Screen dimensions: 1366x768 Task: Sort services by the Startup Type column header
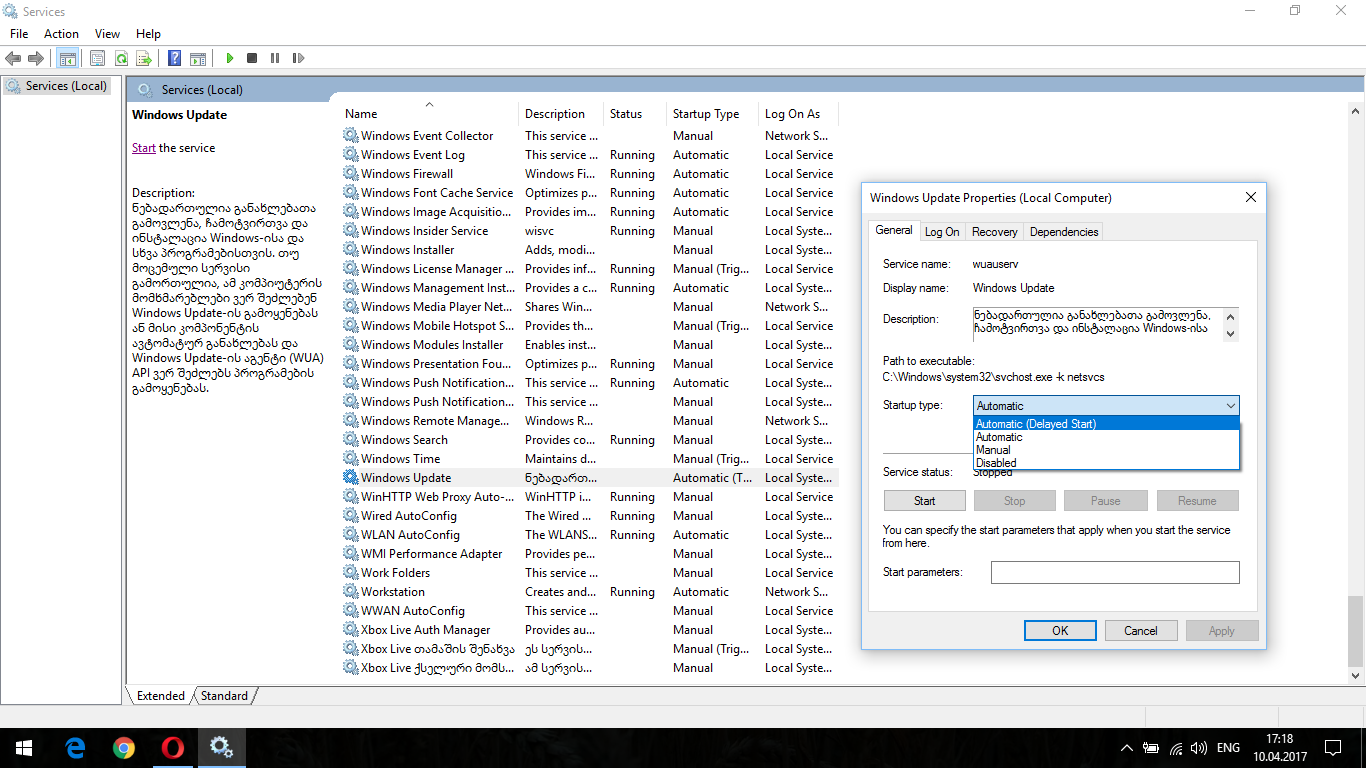(706, 114)
